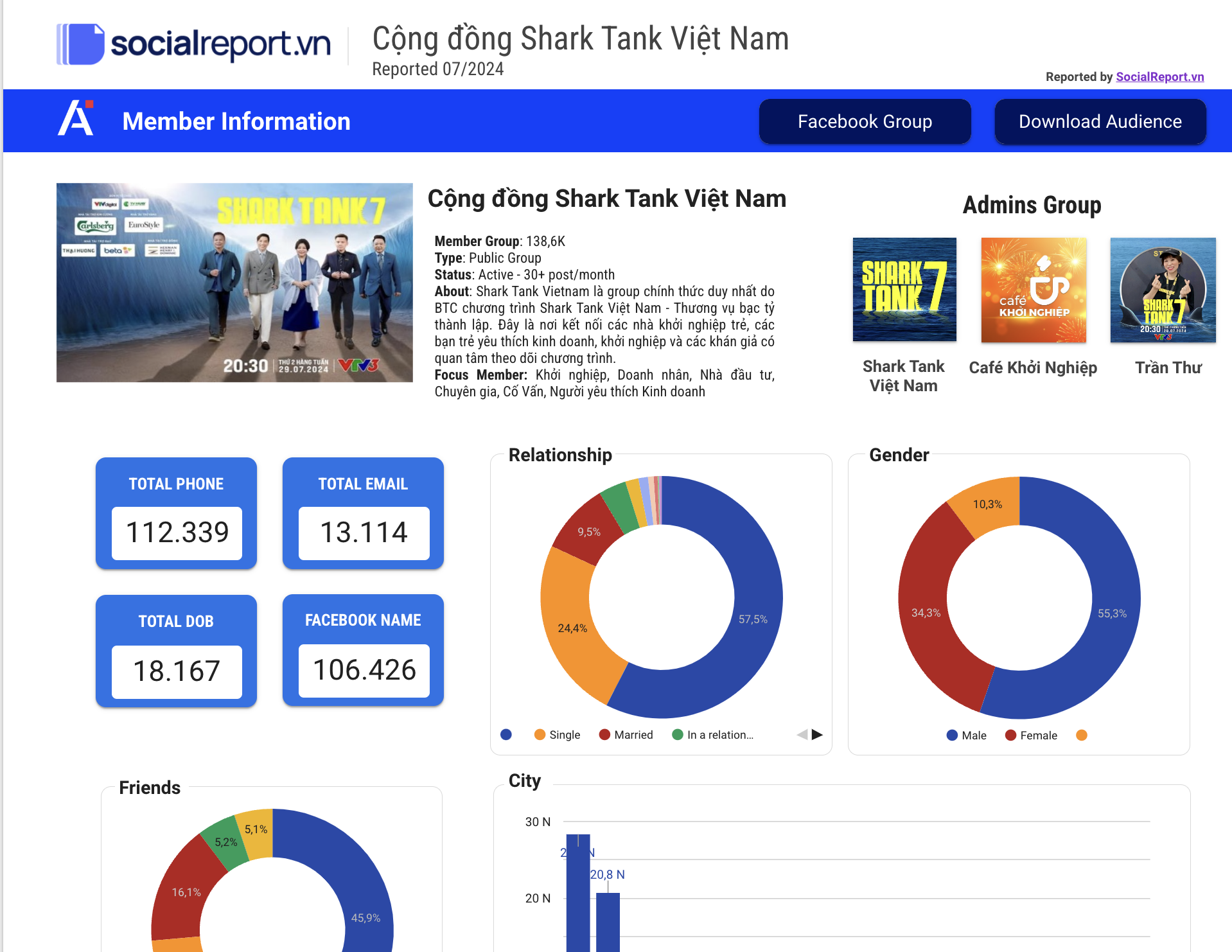
Task: Open the Facebook Group button
Action: [865, 121]
